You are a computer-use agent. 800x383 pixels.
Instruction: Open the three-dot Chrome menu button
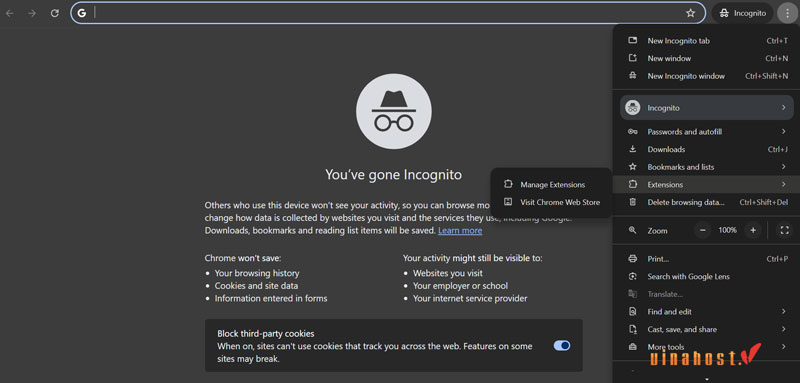tap(787, 13)
